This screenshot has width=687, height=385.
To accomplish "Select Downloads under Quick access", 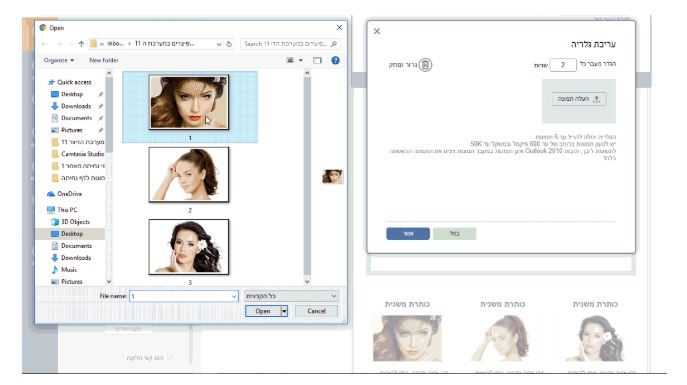I will pyautogui.click(x=76, y=106).
